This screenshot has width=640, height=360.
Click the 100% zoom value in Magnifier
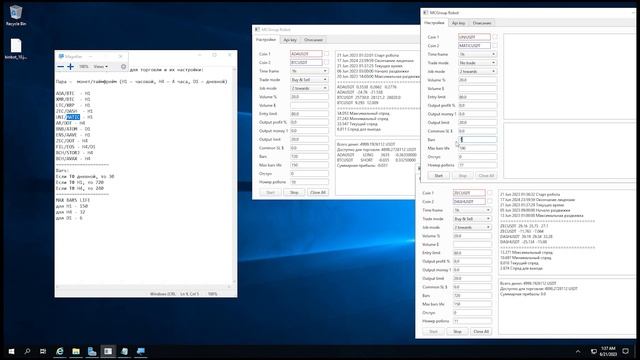[84, 67]
